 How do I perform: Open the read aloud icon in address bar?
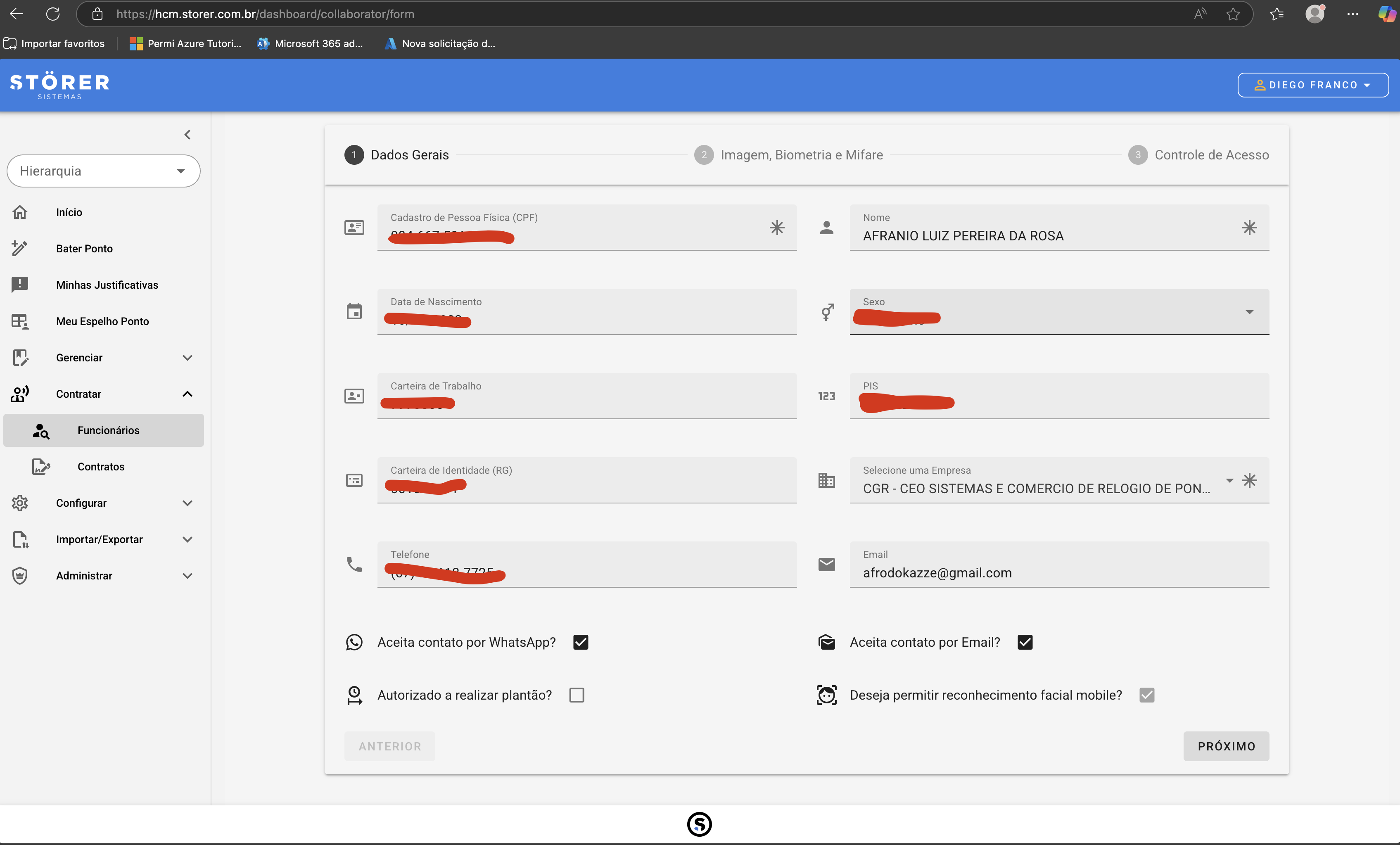pos(1200,14)
